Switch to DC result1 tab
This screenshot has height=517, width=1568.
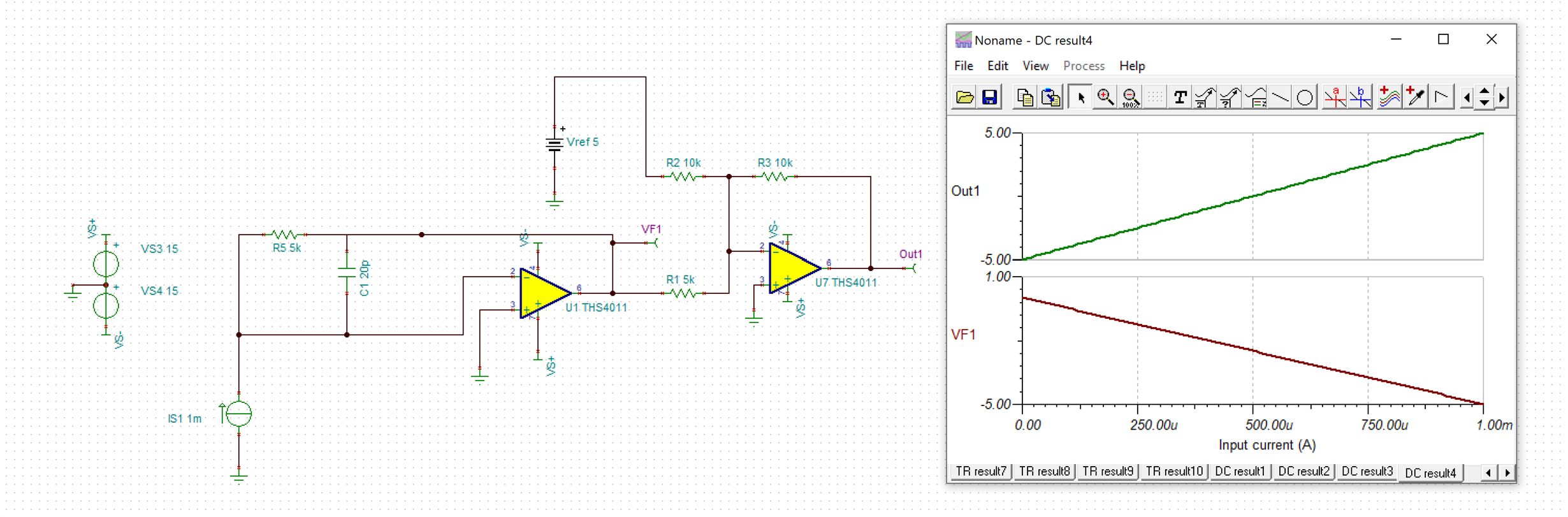(x=1240, y=472)
